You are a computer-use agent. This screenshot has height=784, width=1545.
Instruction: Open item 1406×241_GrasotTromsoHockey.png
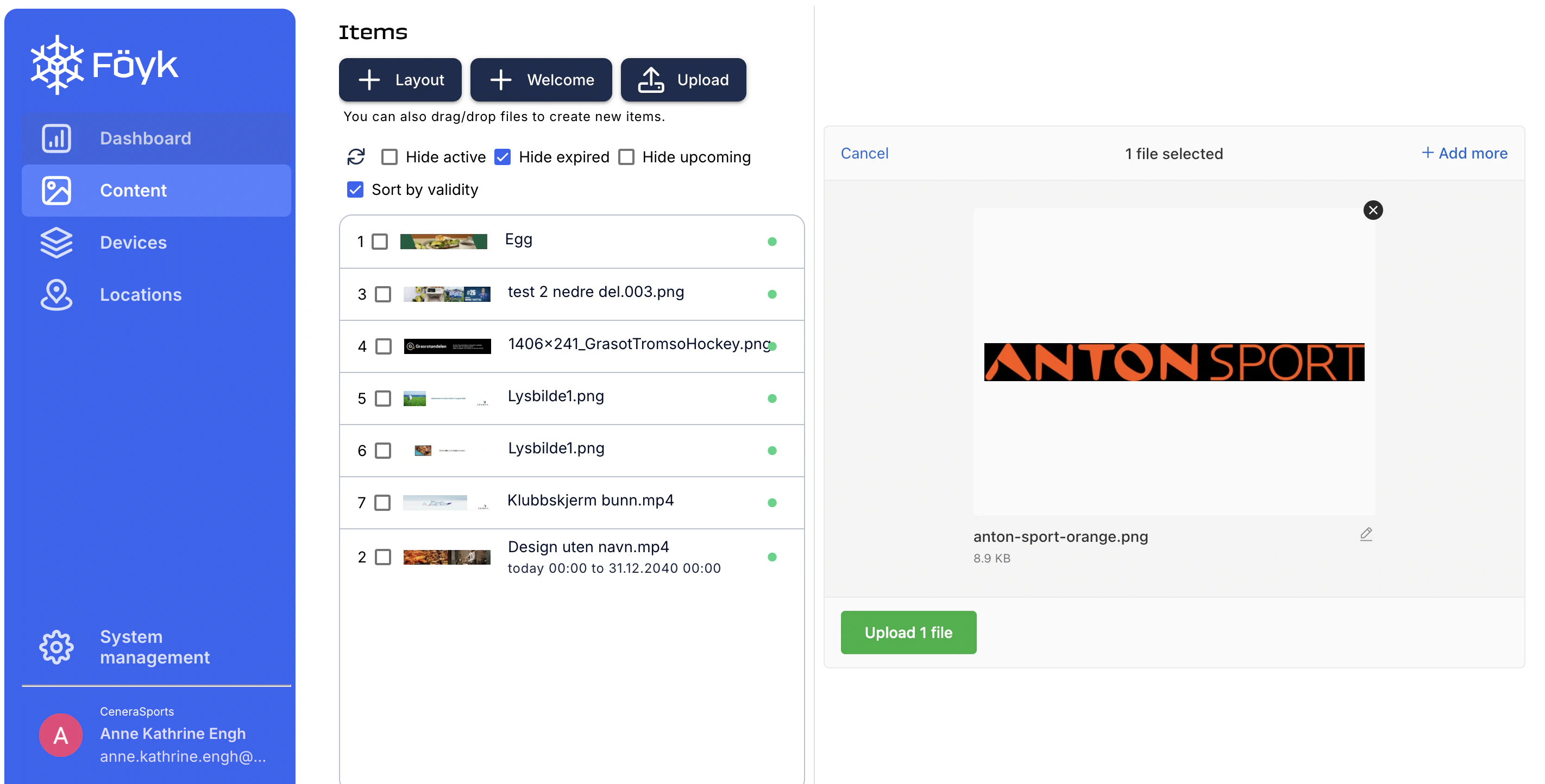(639, 344)
